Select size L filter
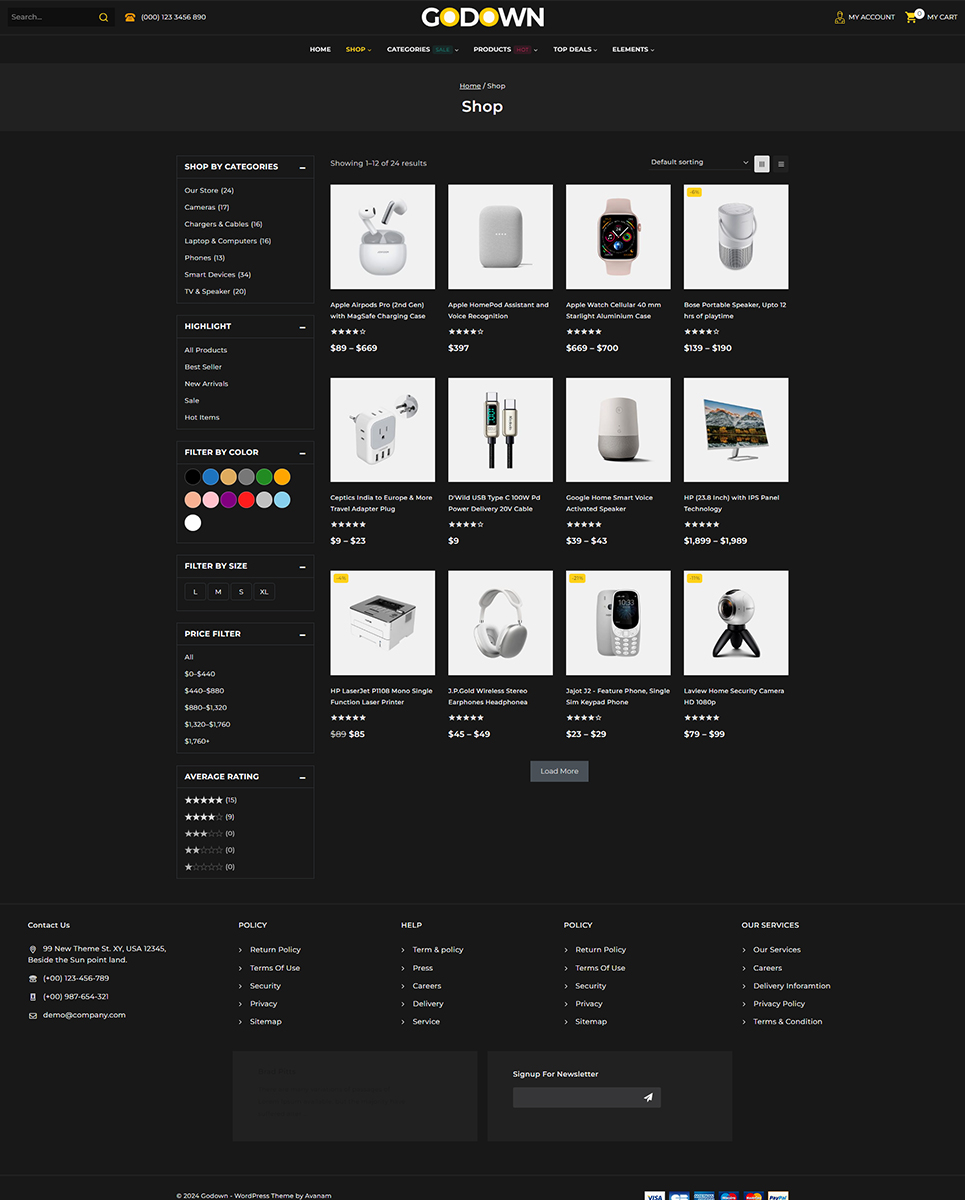 (x=195, y=592)
